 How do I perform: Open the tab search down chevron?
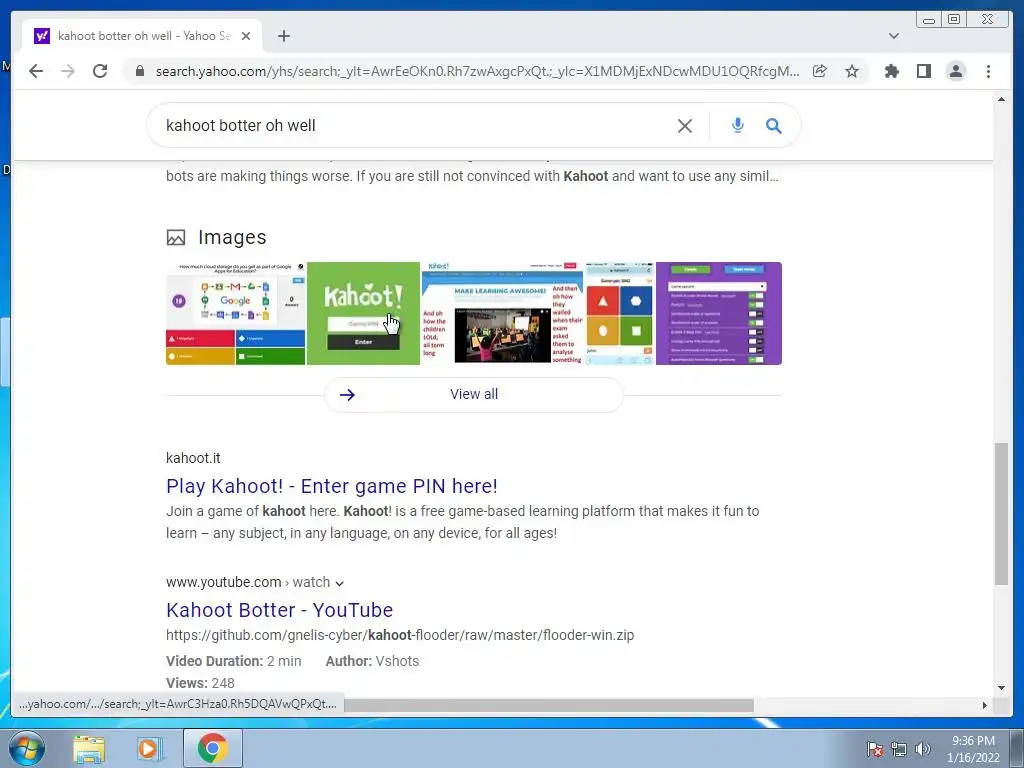[893, 36]
